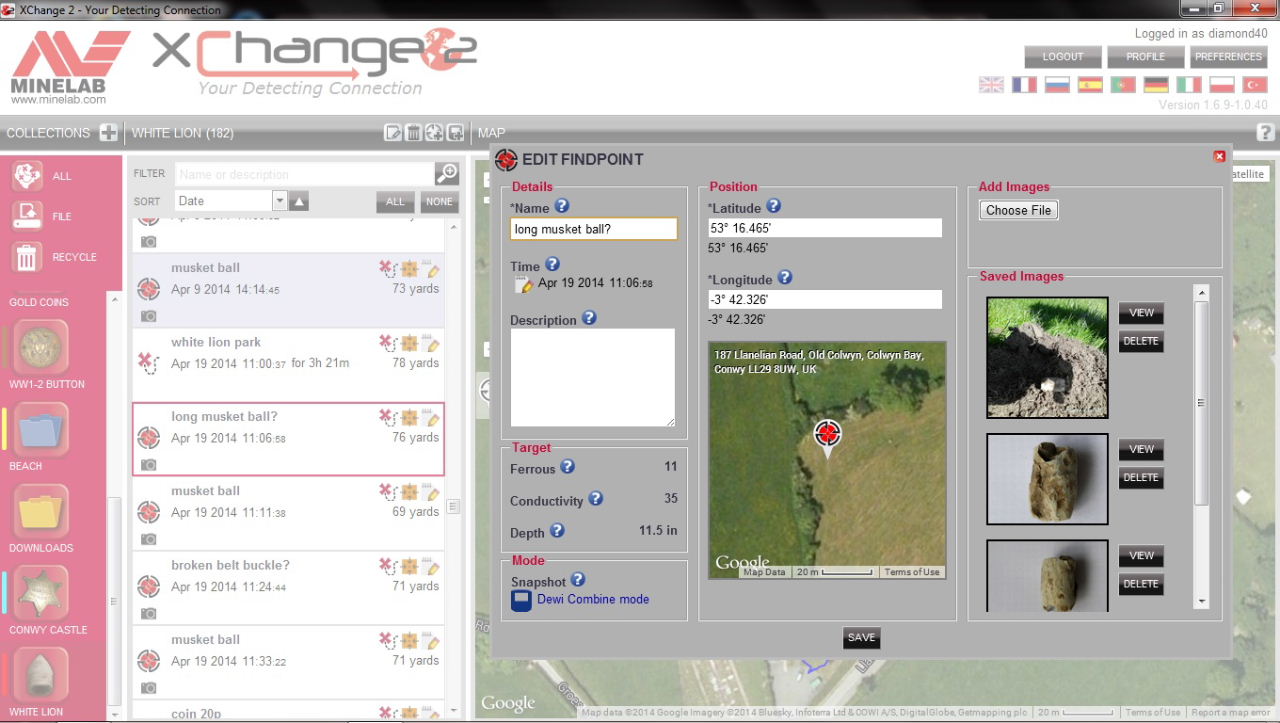Click the help icon next to Depth
1280x723 pixels.
coord(557,531)
